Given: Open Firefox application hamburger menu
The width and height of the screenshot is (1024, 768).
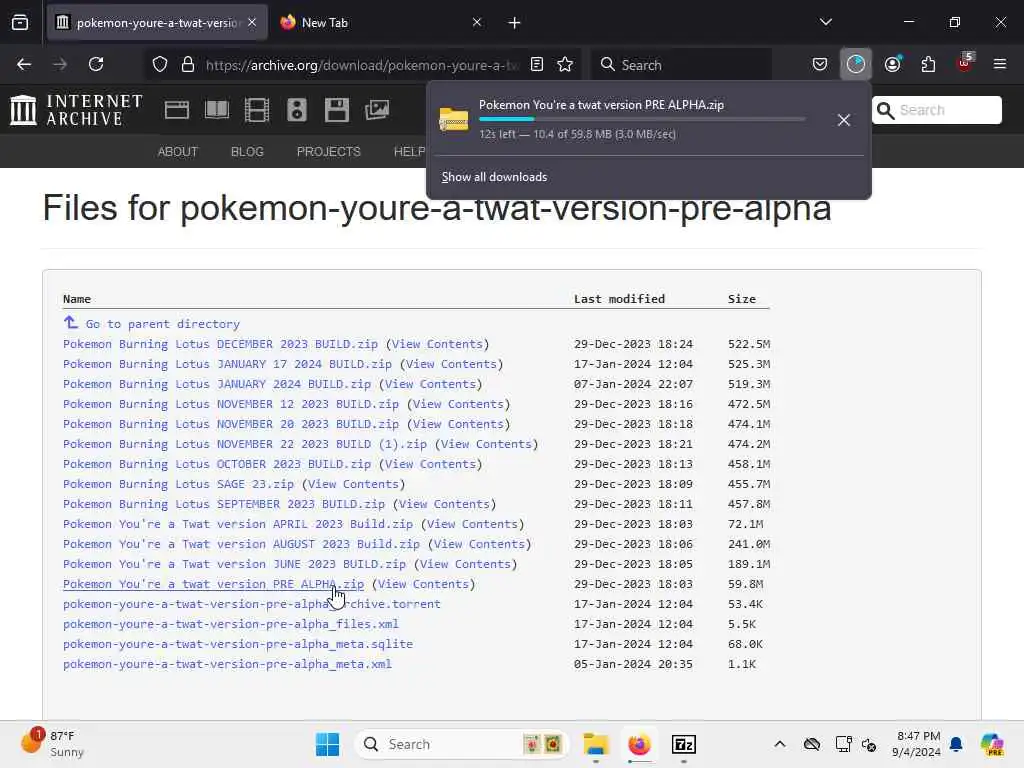Looking at the screenshot, I should [1000, 64].
